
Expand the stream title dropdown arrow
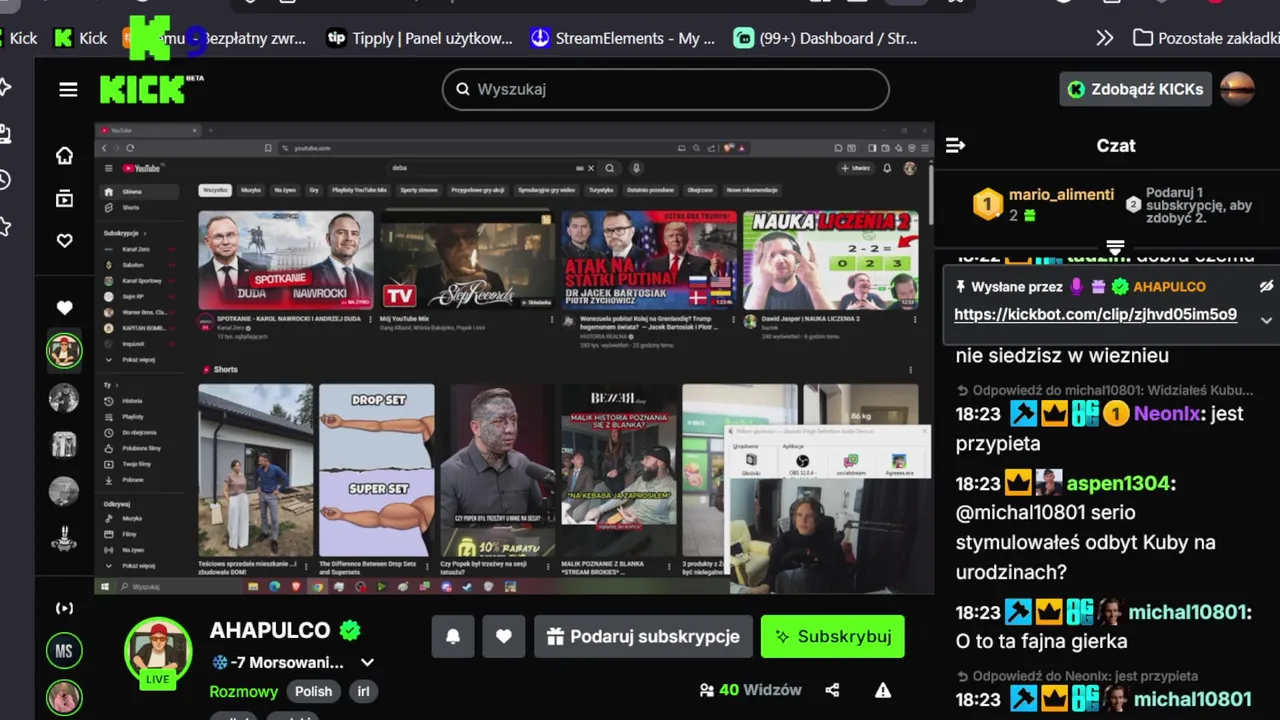pos(367,662)
